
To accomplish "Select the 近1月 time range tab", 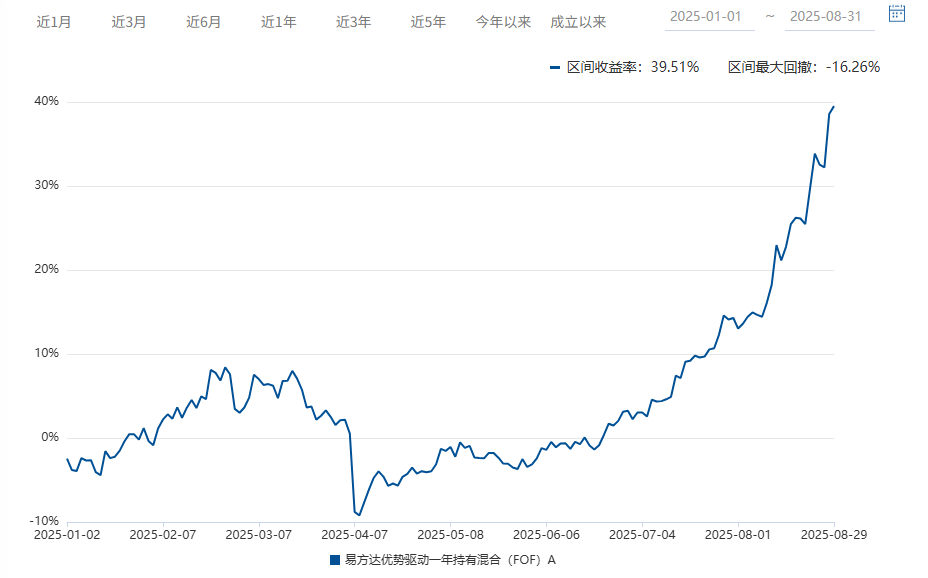I will tap(55, 20).
